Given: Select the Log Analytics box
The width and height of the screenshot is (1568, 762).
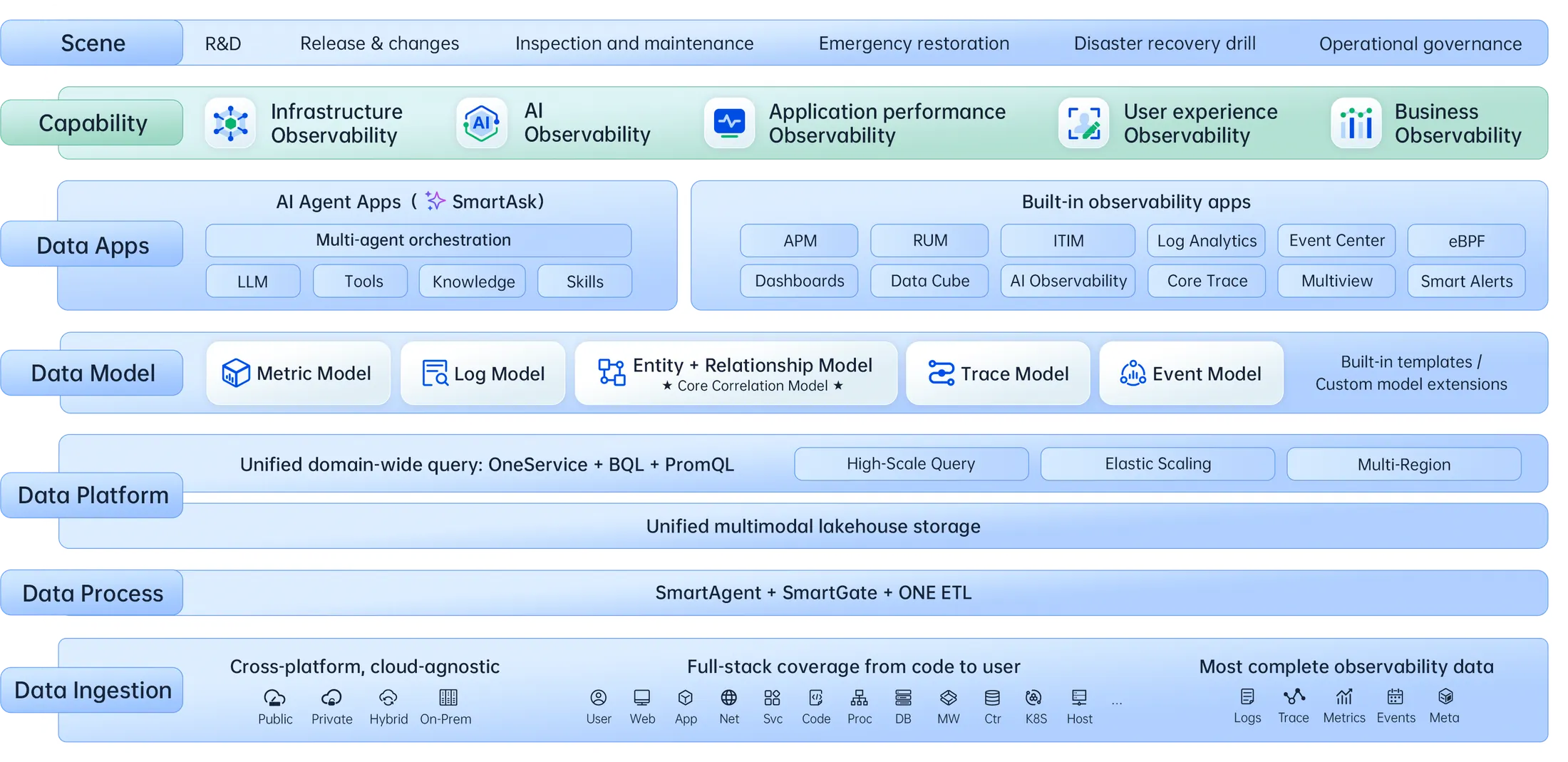Looking at the screenshot, I should tap(1207, 241).
